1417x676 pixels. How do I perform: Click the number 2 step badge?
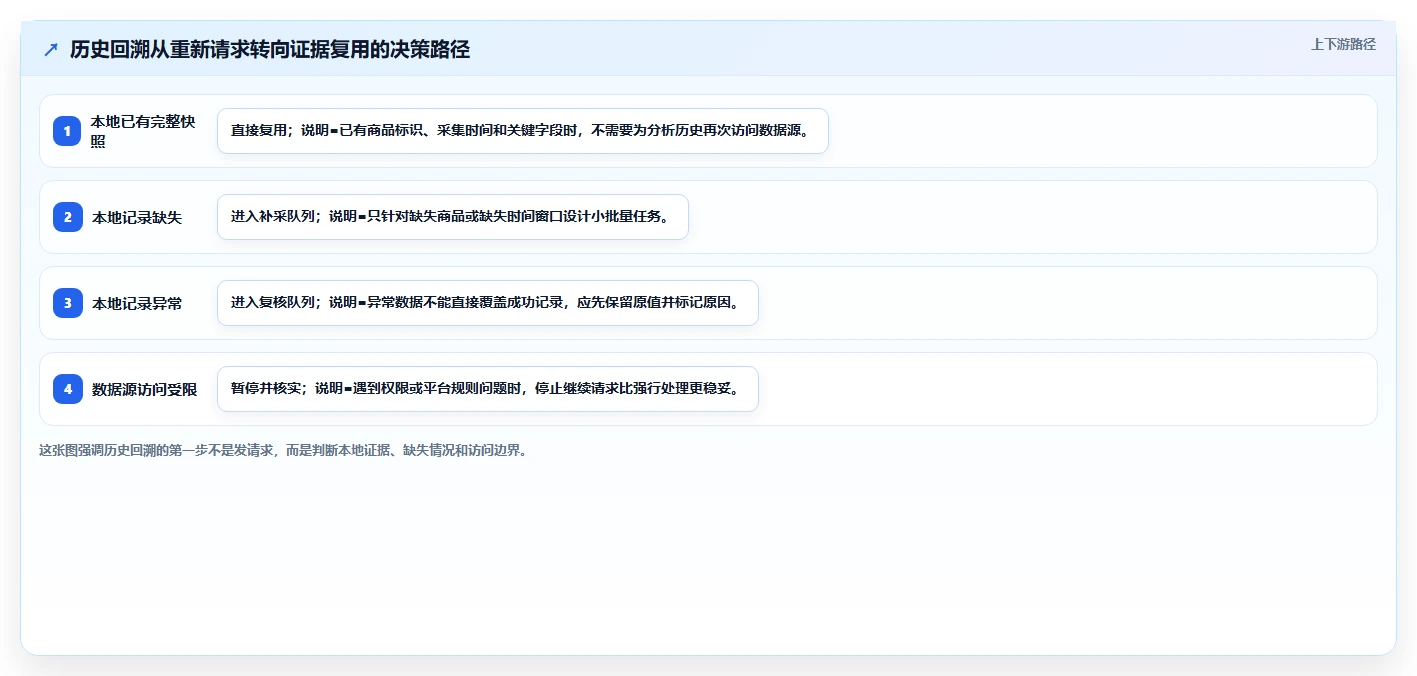click(67, 217)
